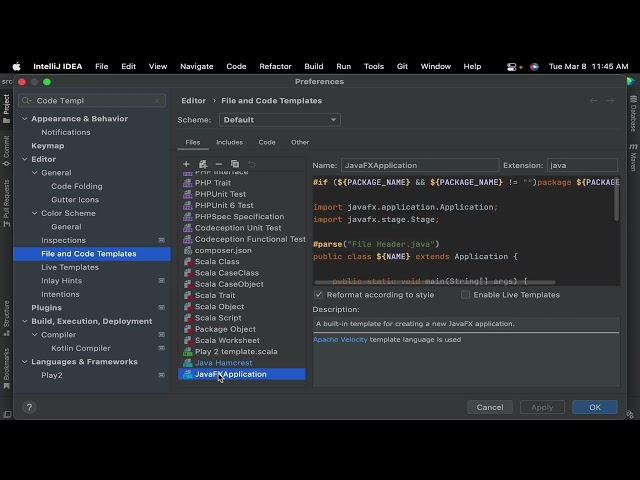Switch to the Other tab

pyautogui.click(x=300, y=142)
